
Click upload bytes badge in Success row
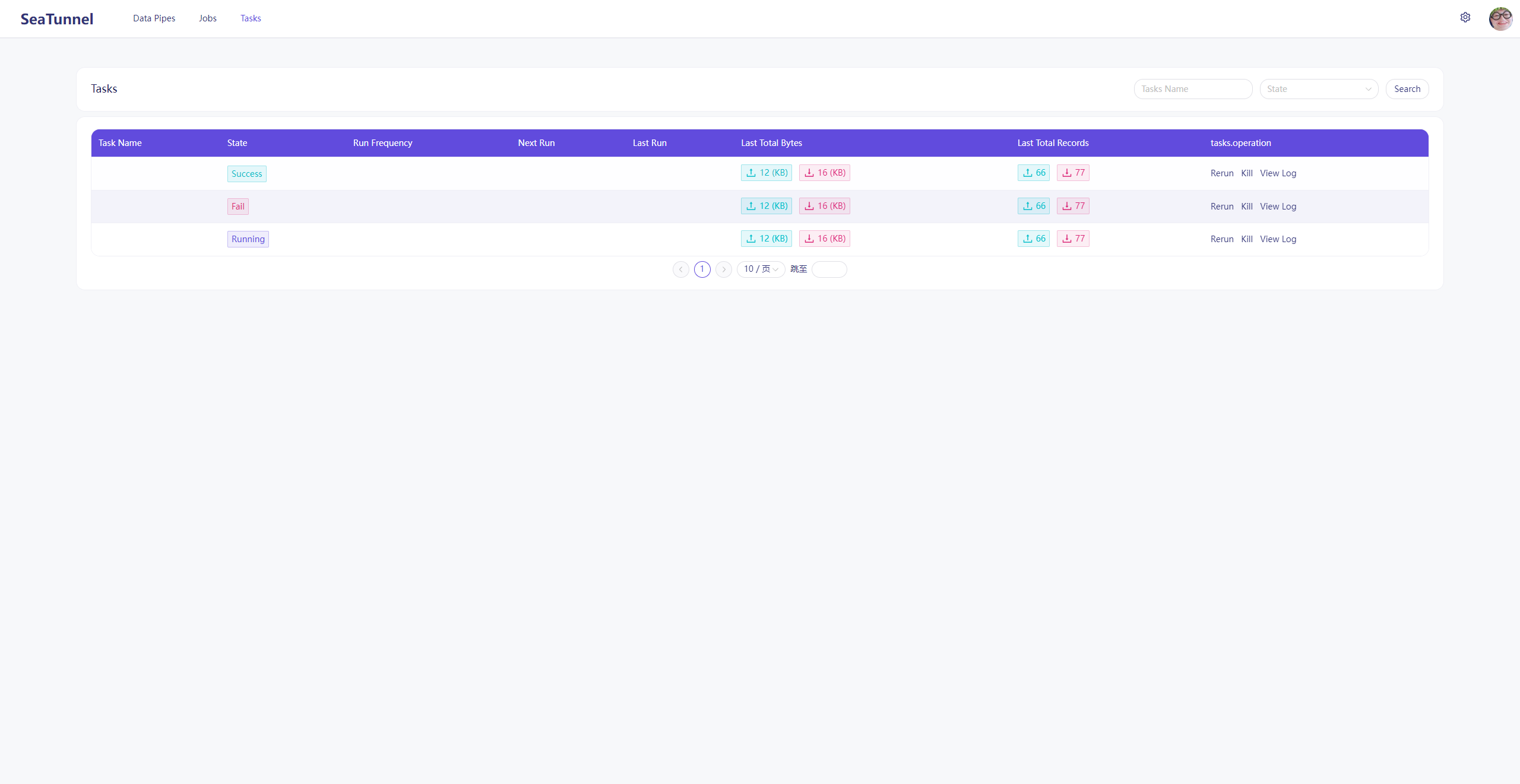point(766,173)
